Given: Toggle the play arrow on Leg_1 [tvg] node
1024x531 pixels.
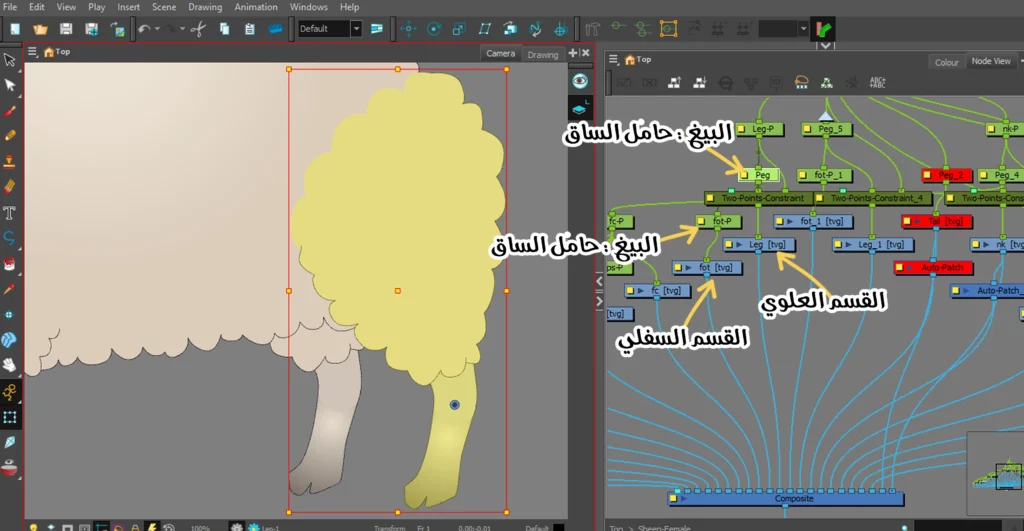Looking at the screenshot, I should (x=848, y=245).
